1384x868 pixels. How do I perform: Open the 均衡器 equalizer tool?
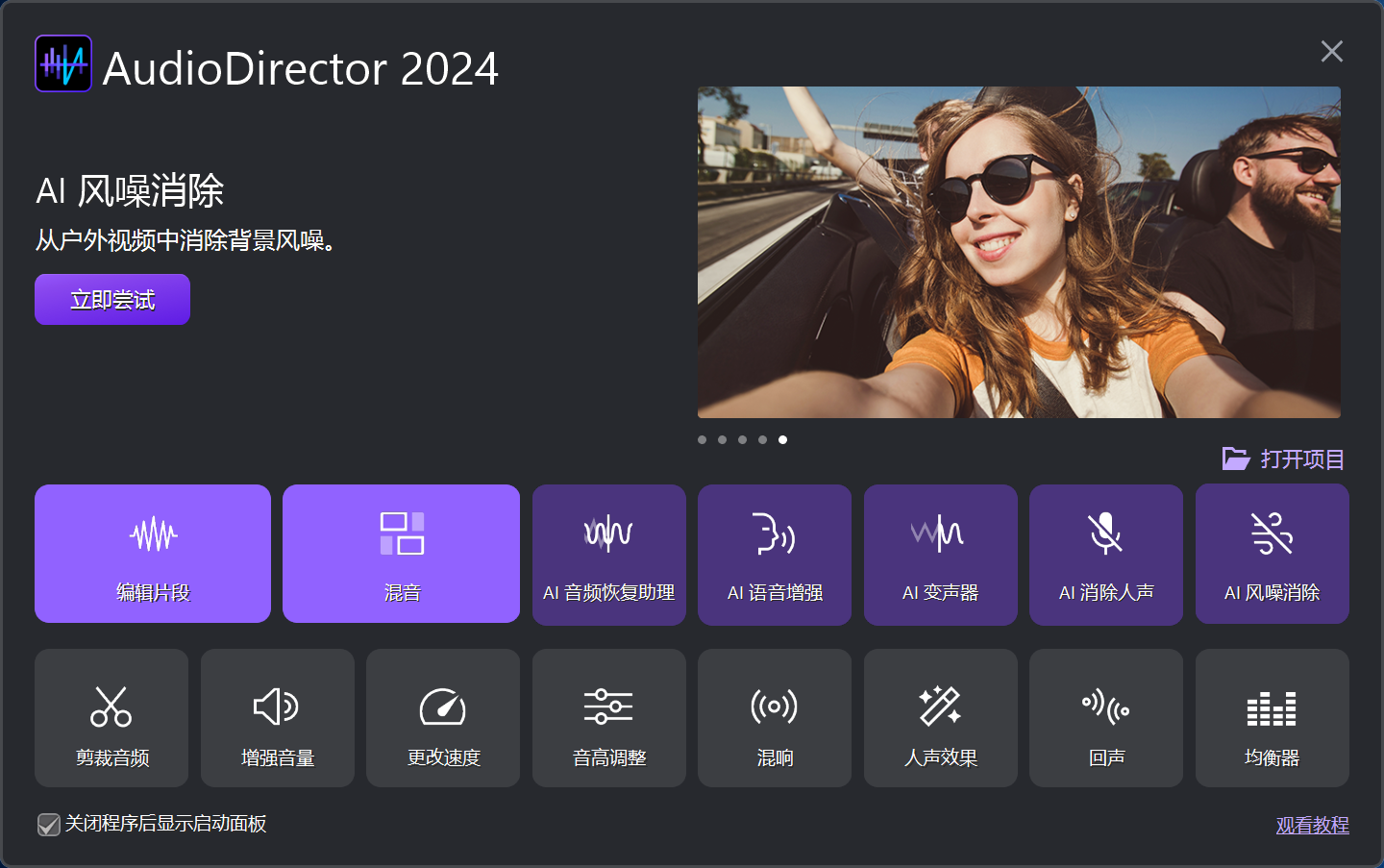pyautogui.click(x=1272, y=718)
